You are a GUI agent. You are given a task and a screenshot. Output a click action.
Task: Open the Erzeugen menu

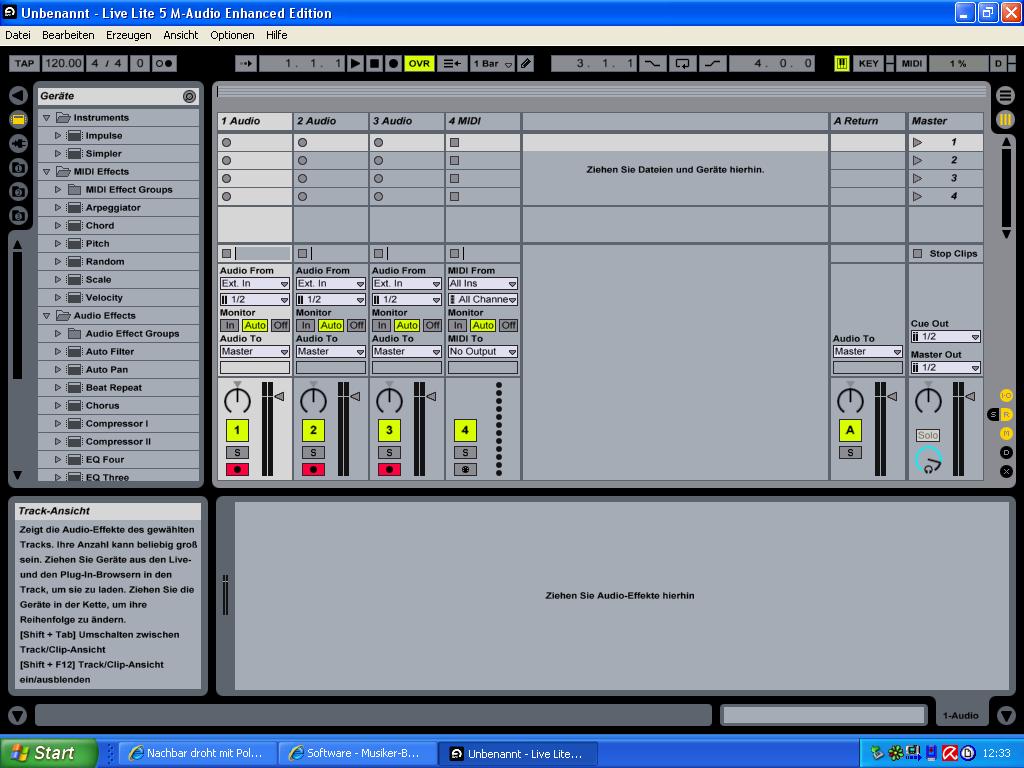[129, 35]
